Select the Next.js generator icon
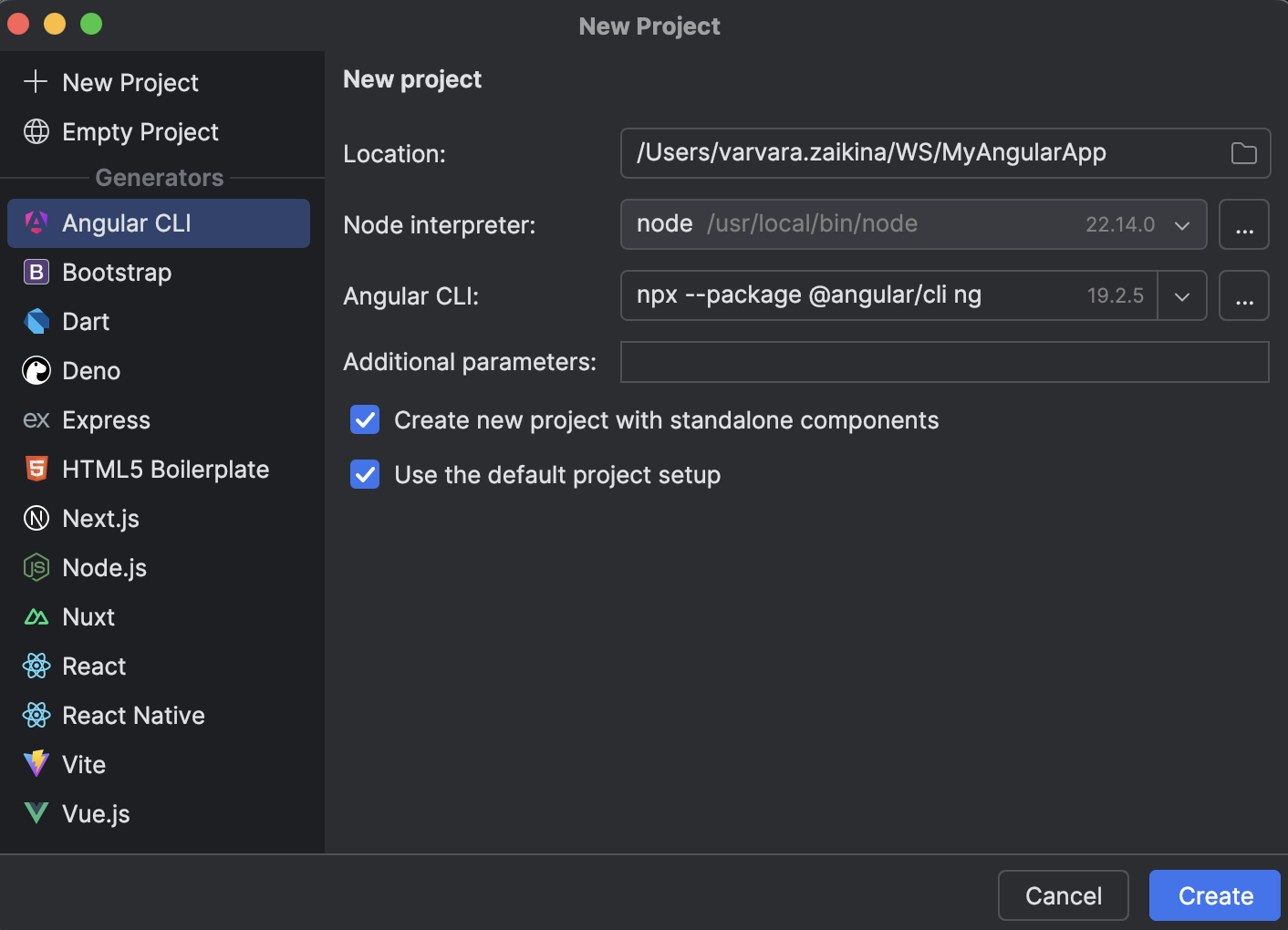1288x930 pixels. point(36,518)
